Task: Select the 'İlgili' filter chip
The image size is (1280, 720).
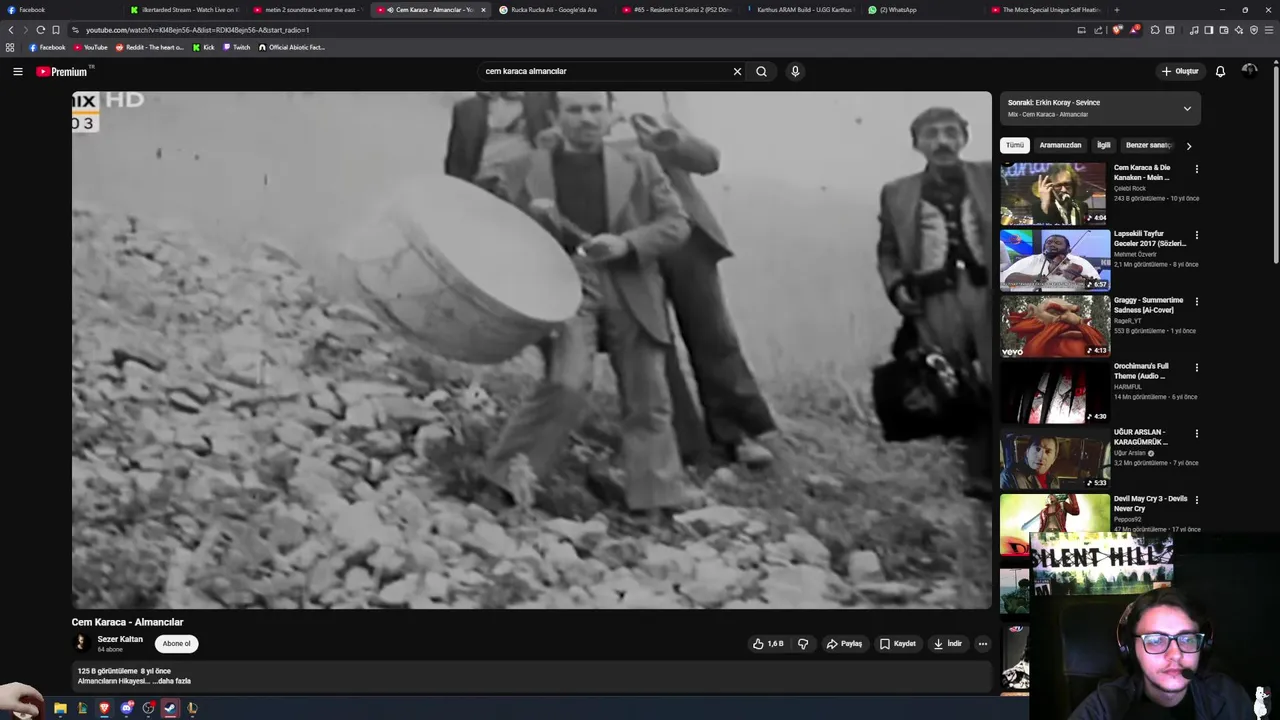Action: 1104,145
